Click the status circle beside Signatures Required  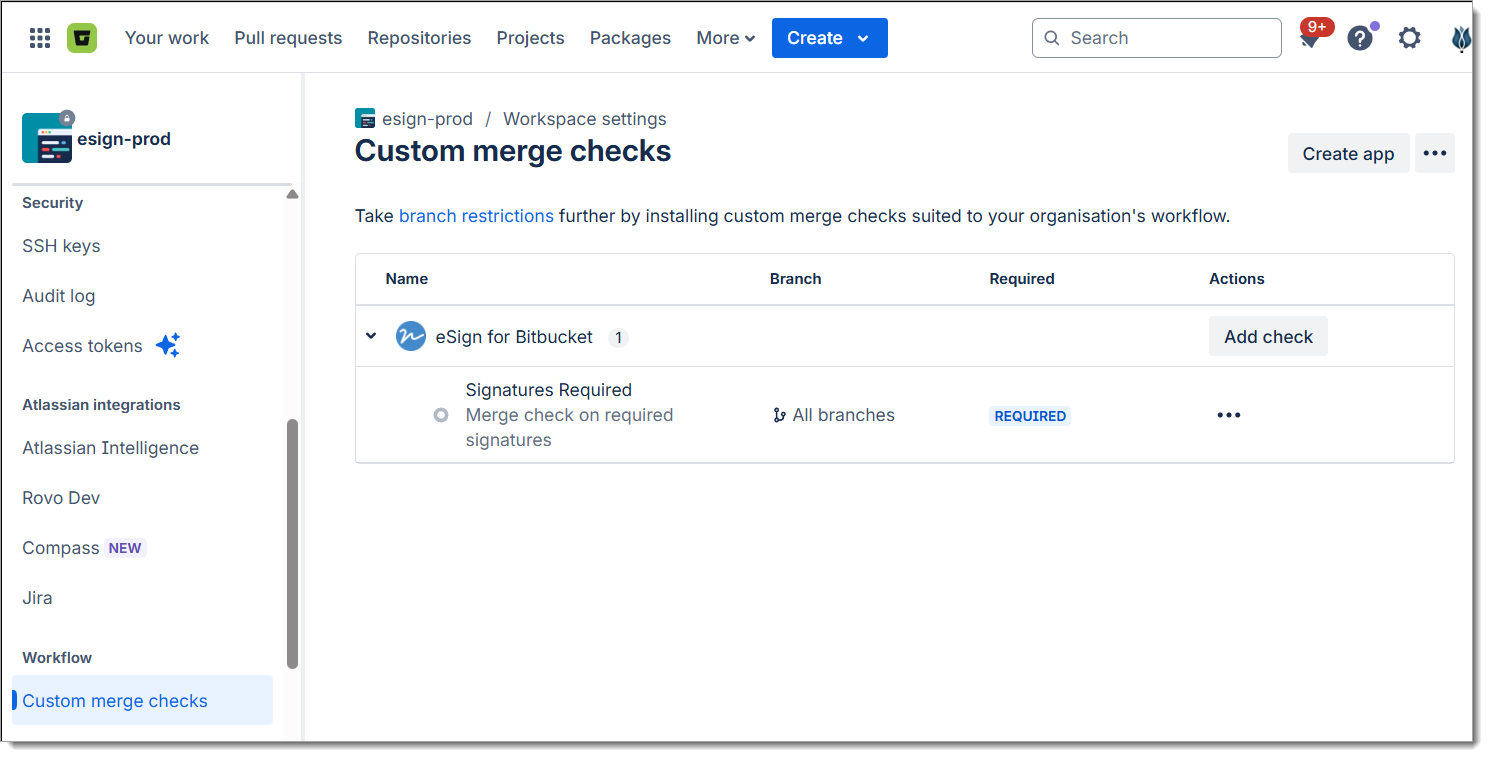point(441,415)
